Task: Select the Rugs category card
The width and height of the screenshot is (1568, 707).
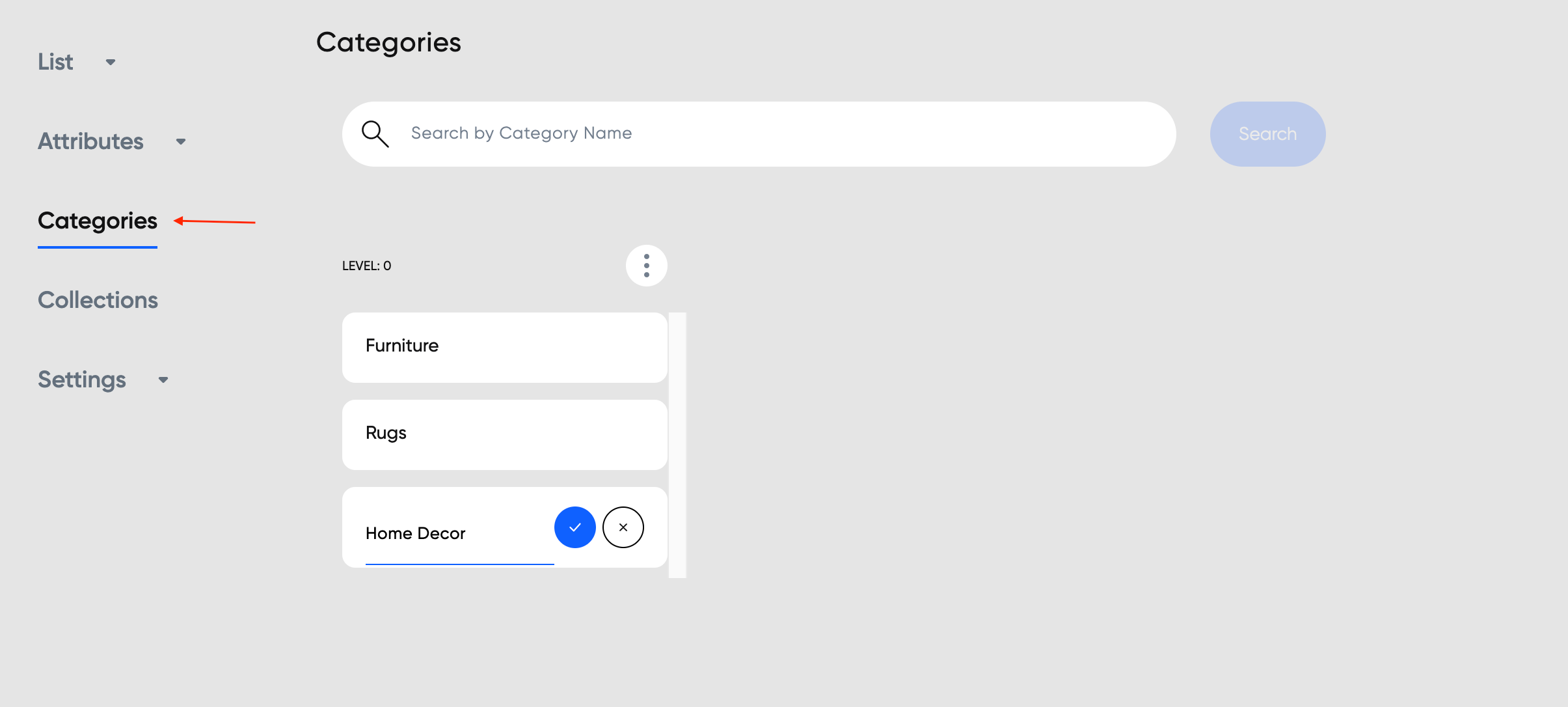Action: (505, 435)
